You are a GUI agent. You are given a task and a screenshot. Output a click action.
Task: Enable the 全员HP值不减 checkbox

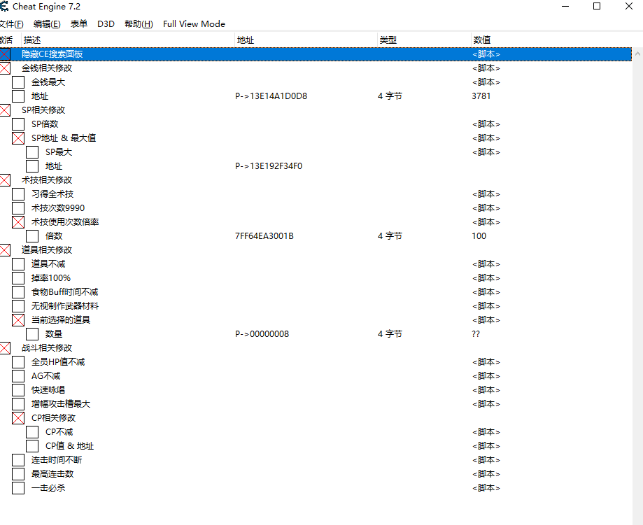[x=18, y=362]
